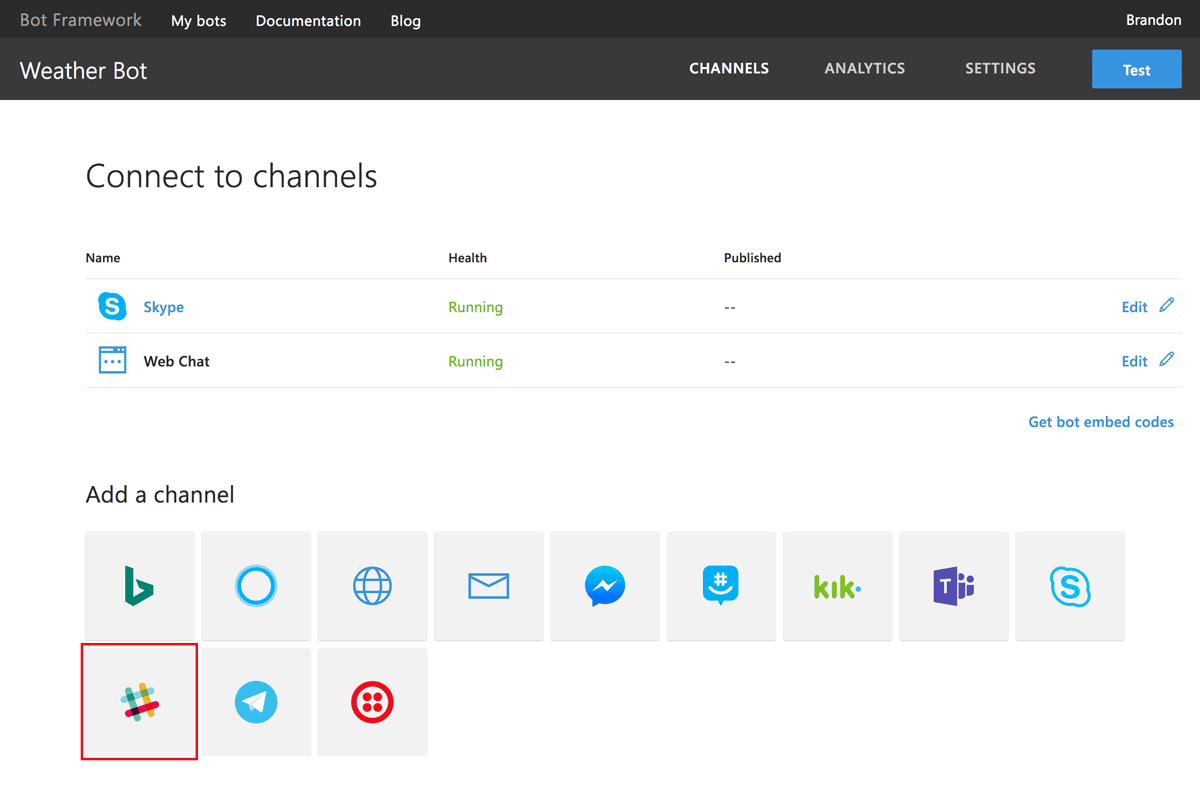The height and width of the screenshot is (807, 1200).
Task: Open the Brandon user account
Action: 1153,20
